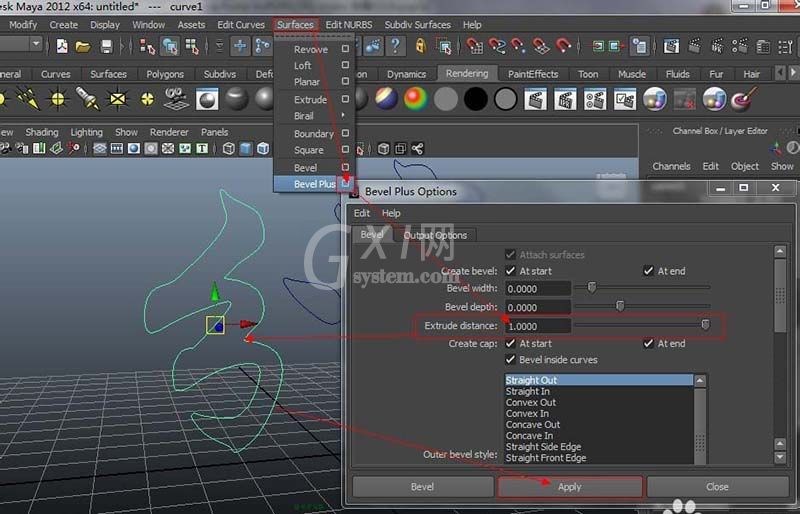Enable snap to curves magnet icon
The width and height of the screenshot is (800, 514).
pyautogui.click(x=496, y=46)
